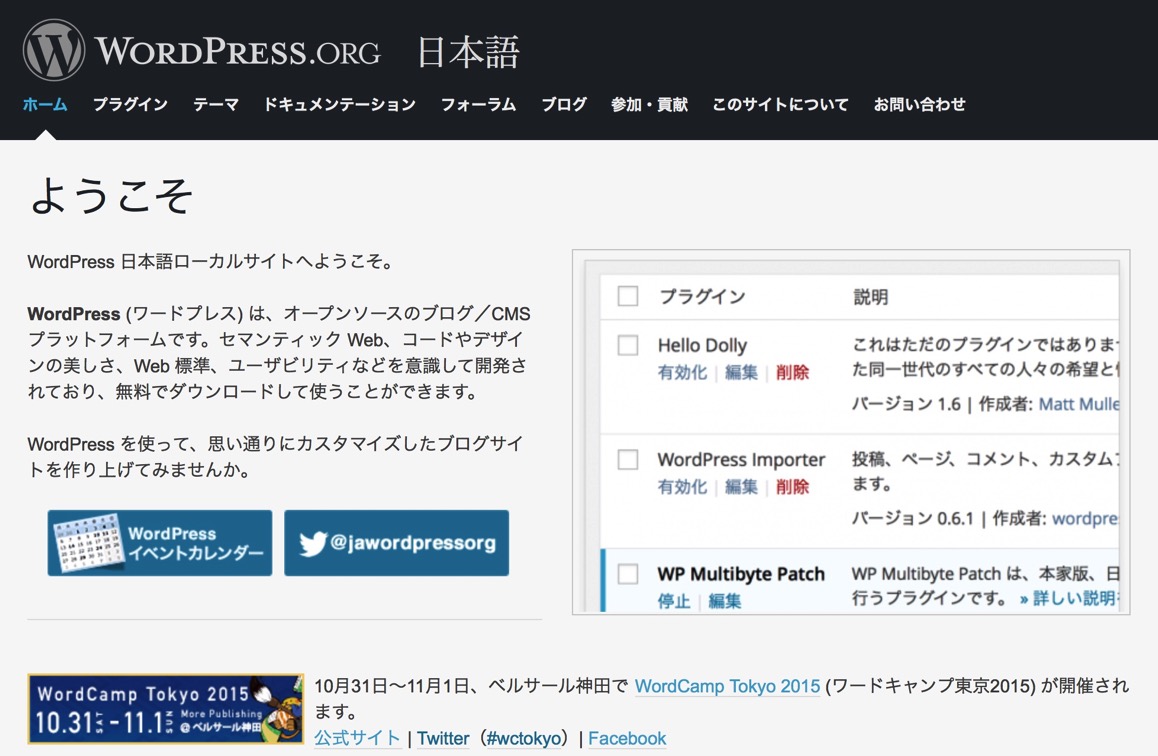1158x756 pixels.
Task: Click the red 削除 under Hello Dolly
Action: 792,372
